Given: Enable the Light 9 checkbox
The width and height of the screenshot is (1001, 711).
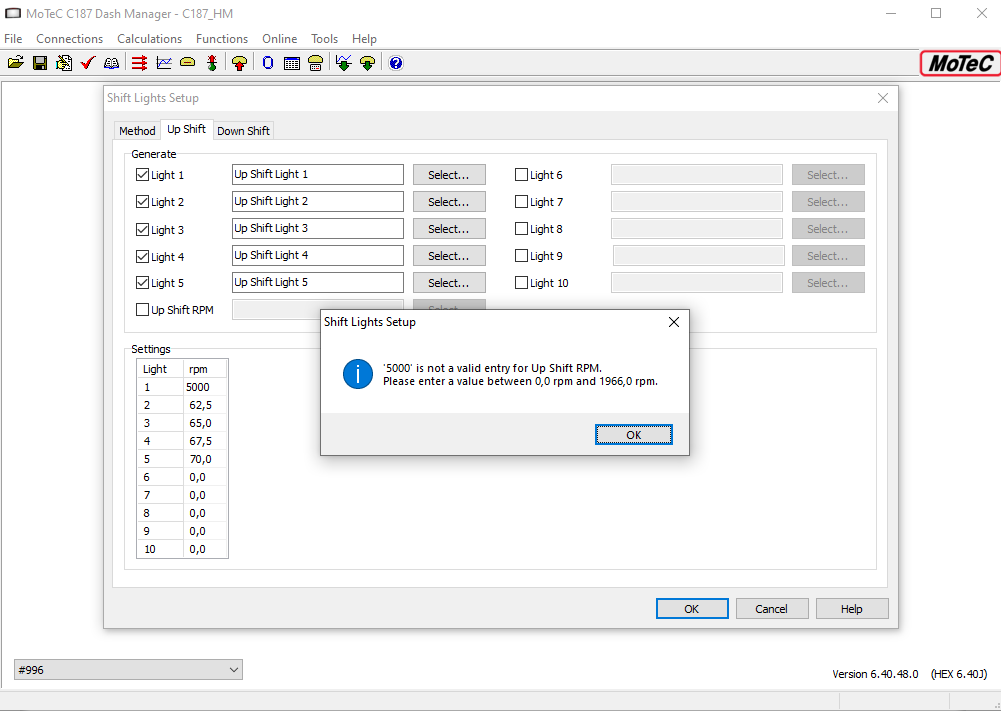Looking at the screenshot, I should 522,255.
